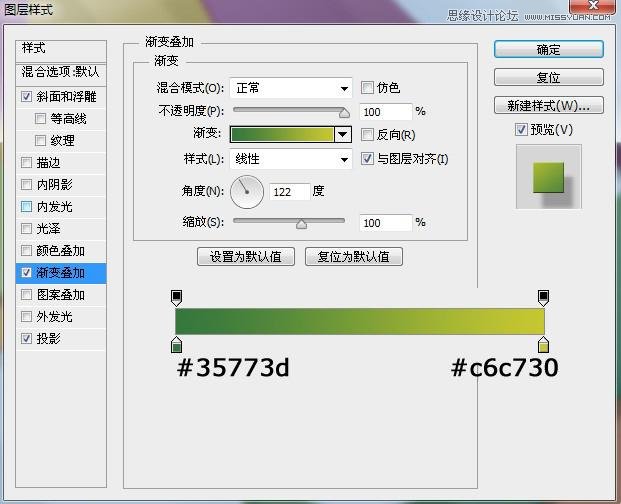Image resolution: width=621 pixels, height=504 pixels.
Task: Enable the 内发光 checkbox
Action: [x=27, y=206]
